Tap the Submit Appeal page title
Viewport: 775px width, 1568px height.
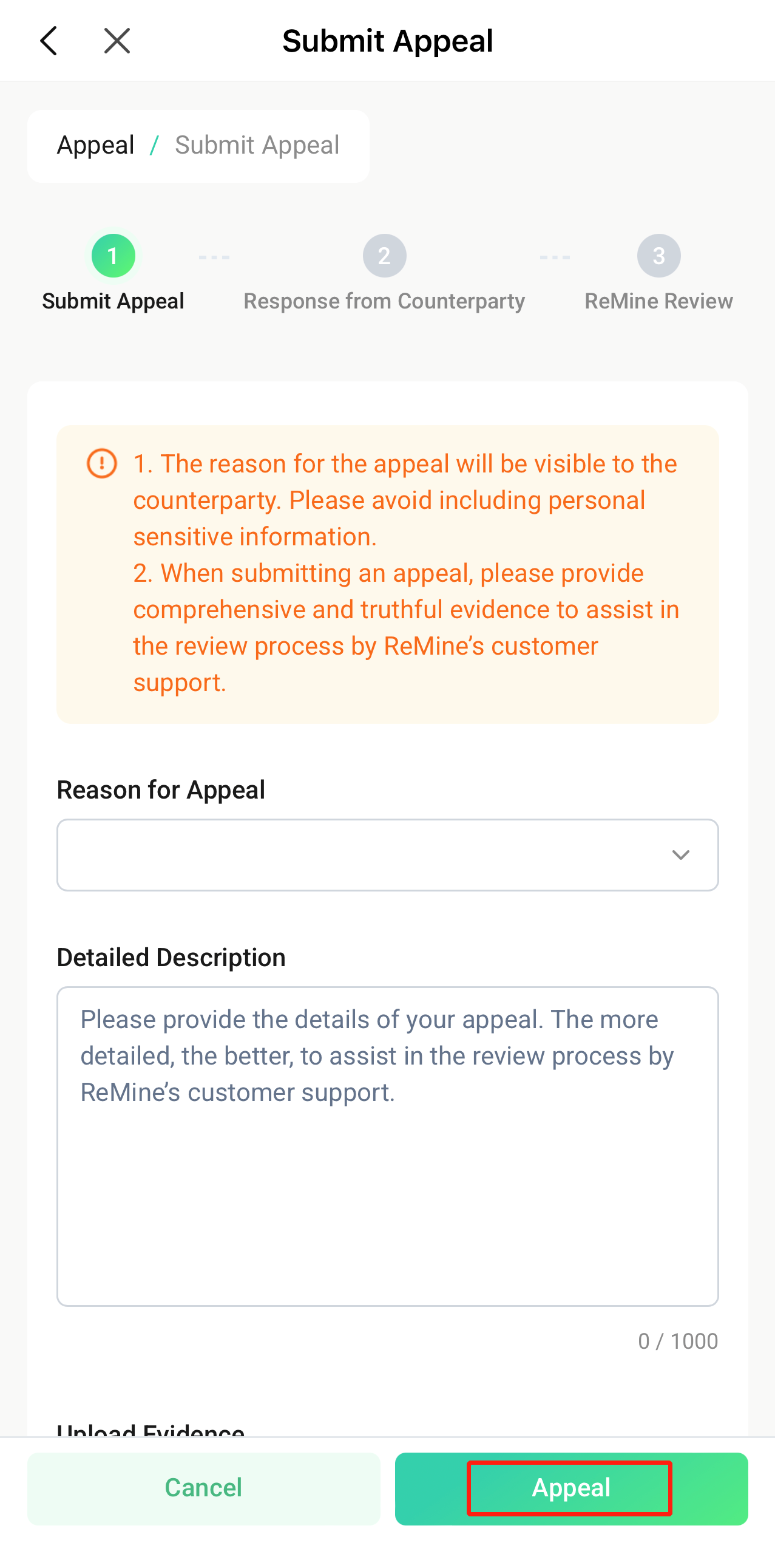(387, 41)
